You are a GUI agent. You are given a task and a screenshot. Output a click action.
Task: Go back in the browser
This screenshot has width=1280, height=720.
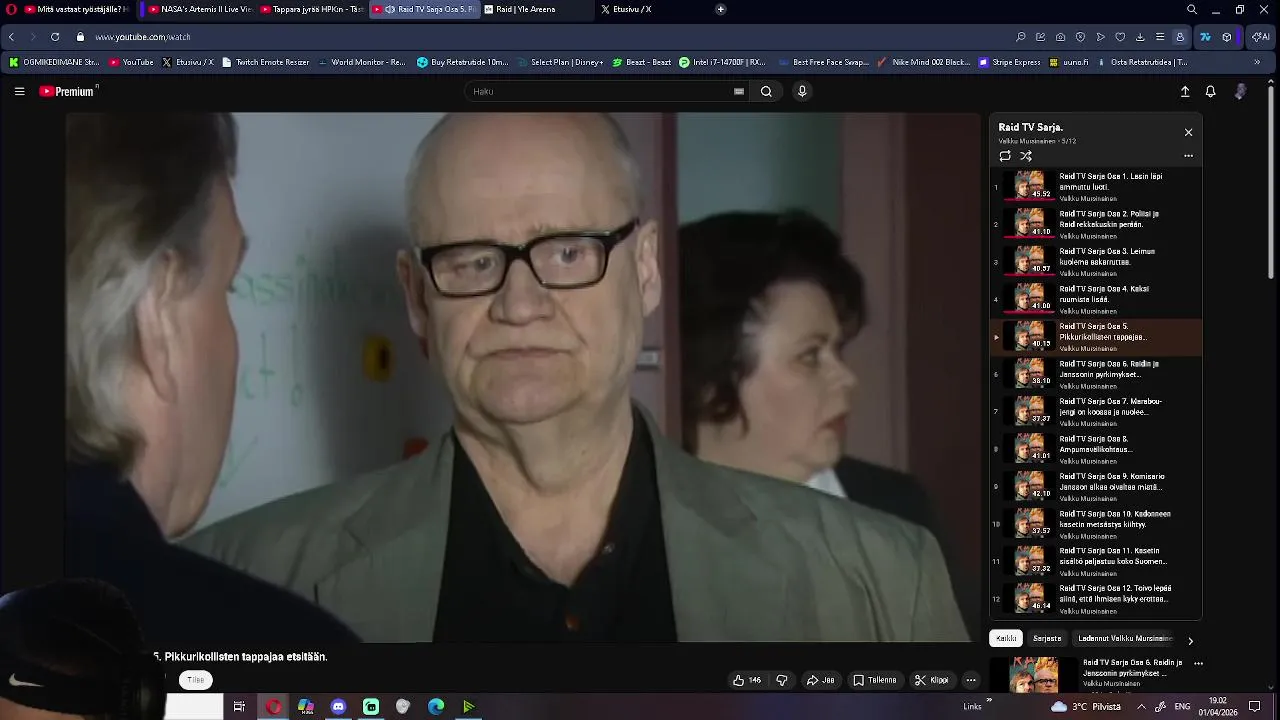[11, 37]
